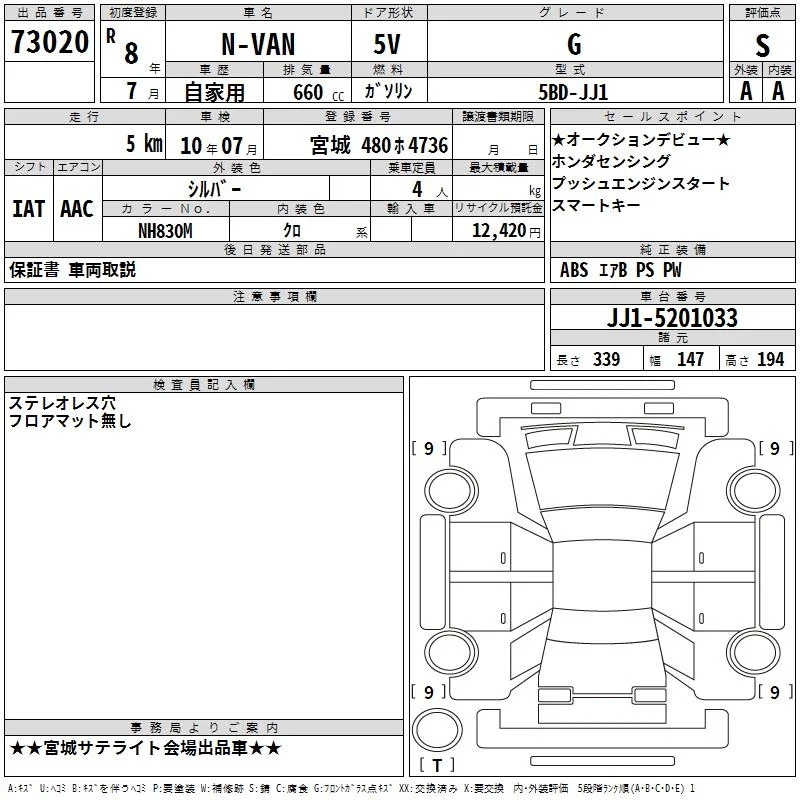Image resolution: width=800 pixels, height=800 pixels.
Task: Select chassis number JJ1-5201033
Action: coord(672,318)
